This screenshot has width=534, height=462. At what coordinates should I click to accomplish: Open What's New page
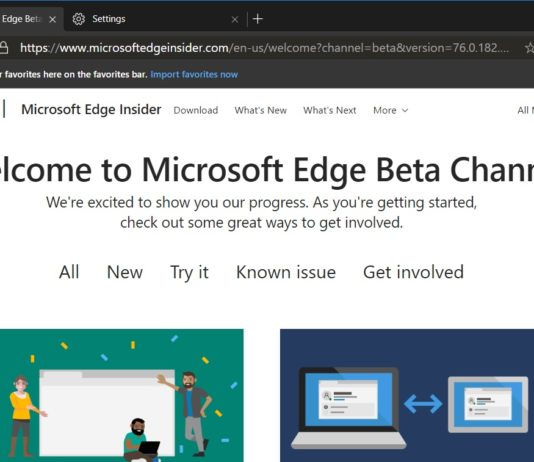pos(261,110)
